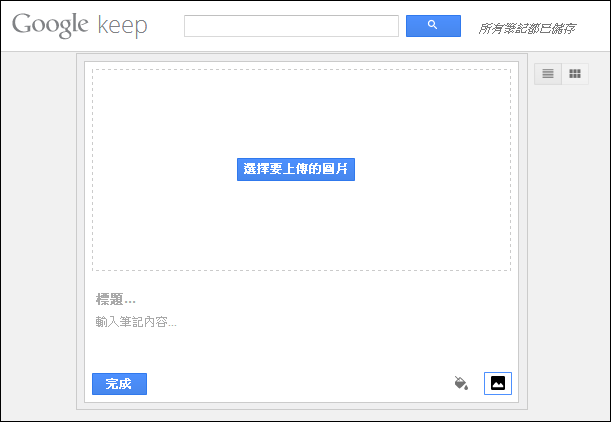The width and height of the screenshot is (611, 422).
Task: Click the 選擇要上傳的圖片 upload button
Action: 296,169
